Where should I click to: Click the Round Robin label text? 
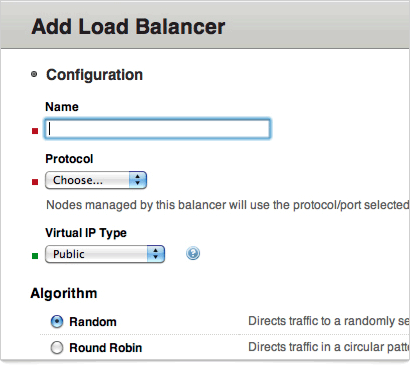tap(106, 348)
